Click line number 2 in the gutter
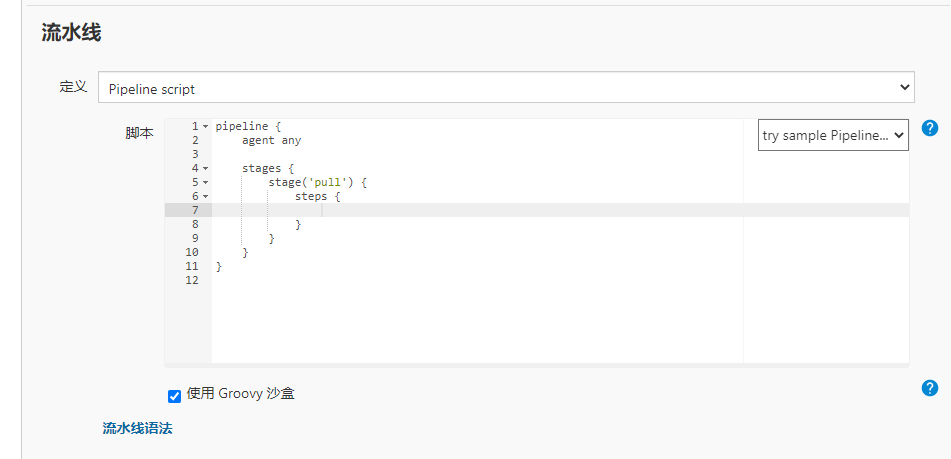This screenshot has width=951, height=459. tap(195, 141)
